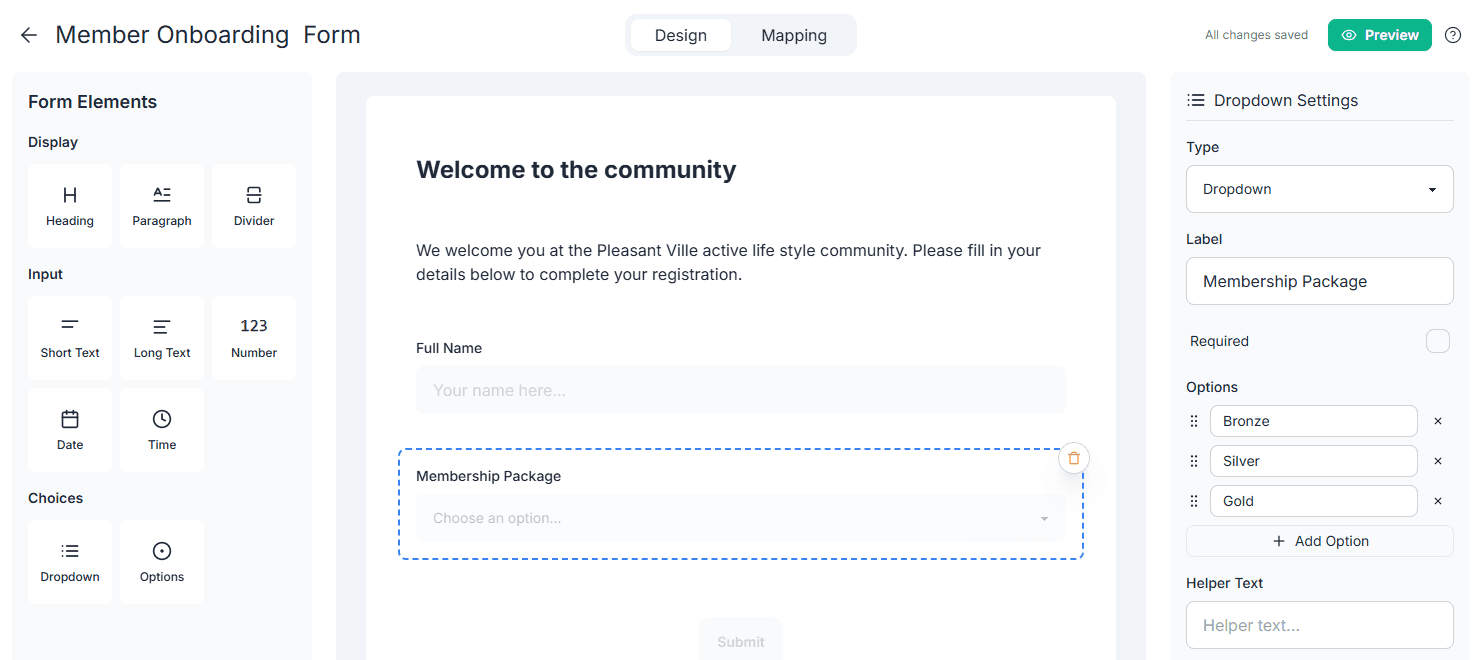Click the Helper Text input field

(x=1319, y=624)
